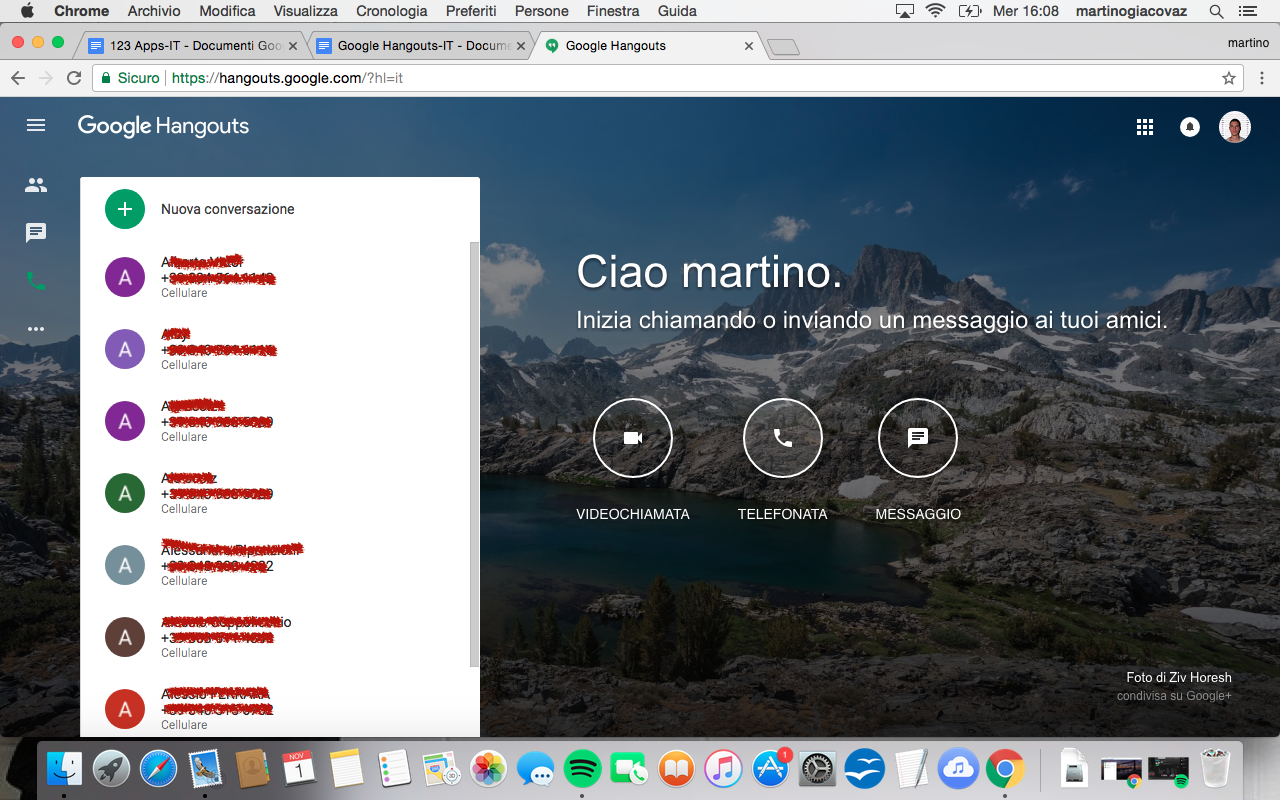Open the Guida menu
The height and width of the screenshot is (800, 1280).
coord(677,11)
